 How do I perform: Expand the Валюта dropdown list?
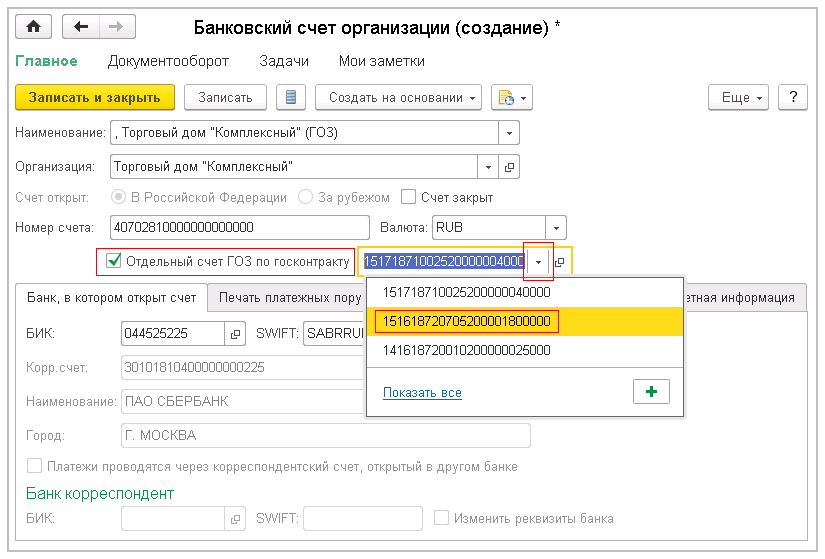(x=557, y=227)
